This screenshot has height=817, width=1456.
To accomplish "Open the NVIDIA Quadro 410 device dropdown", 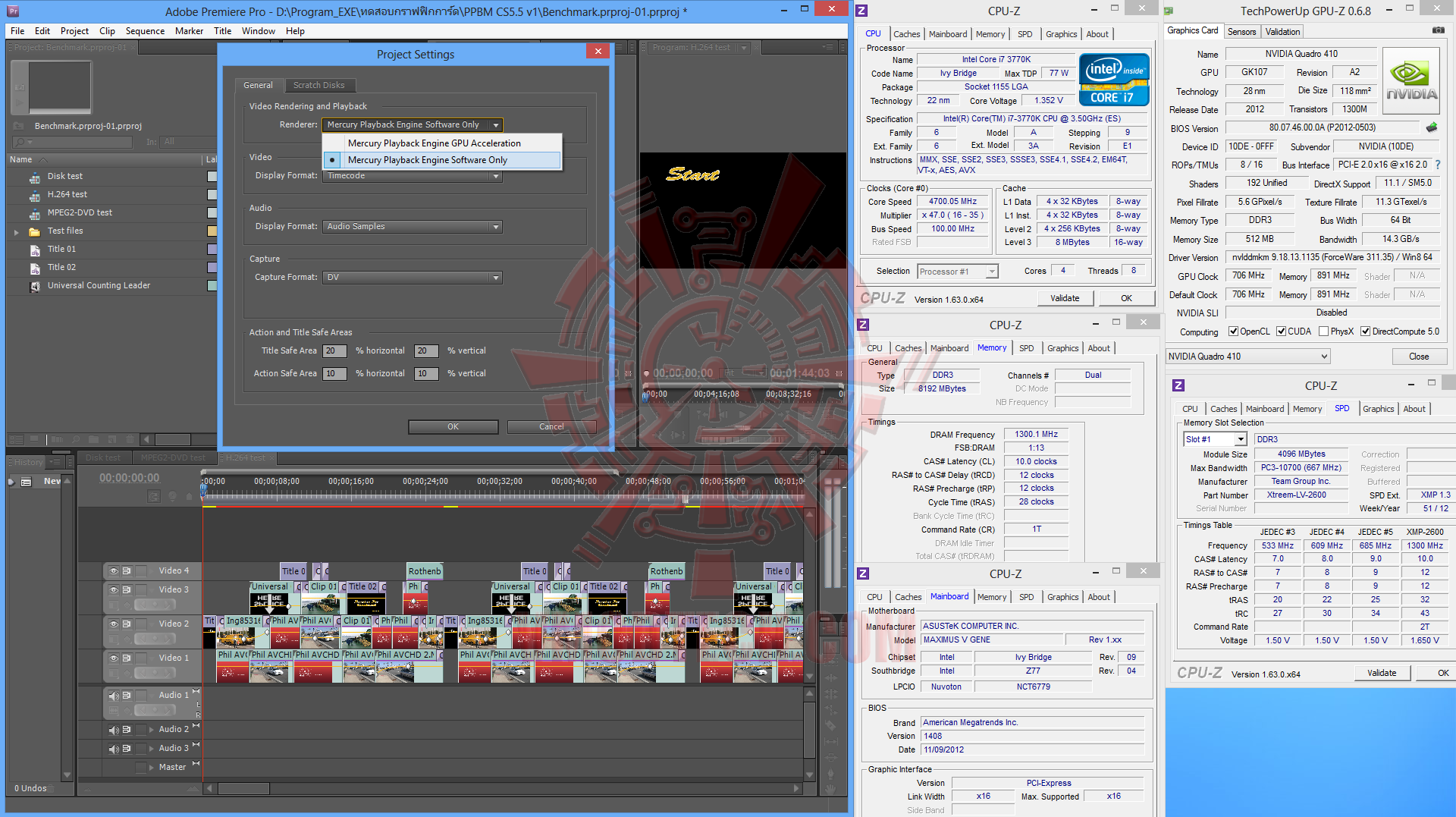I will [1248, 357].
